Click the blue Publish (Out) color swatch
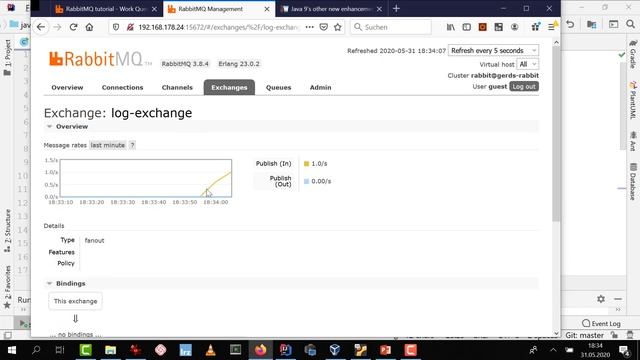 [307, 181]
